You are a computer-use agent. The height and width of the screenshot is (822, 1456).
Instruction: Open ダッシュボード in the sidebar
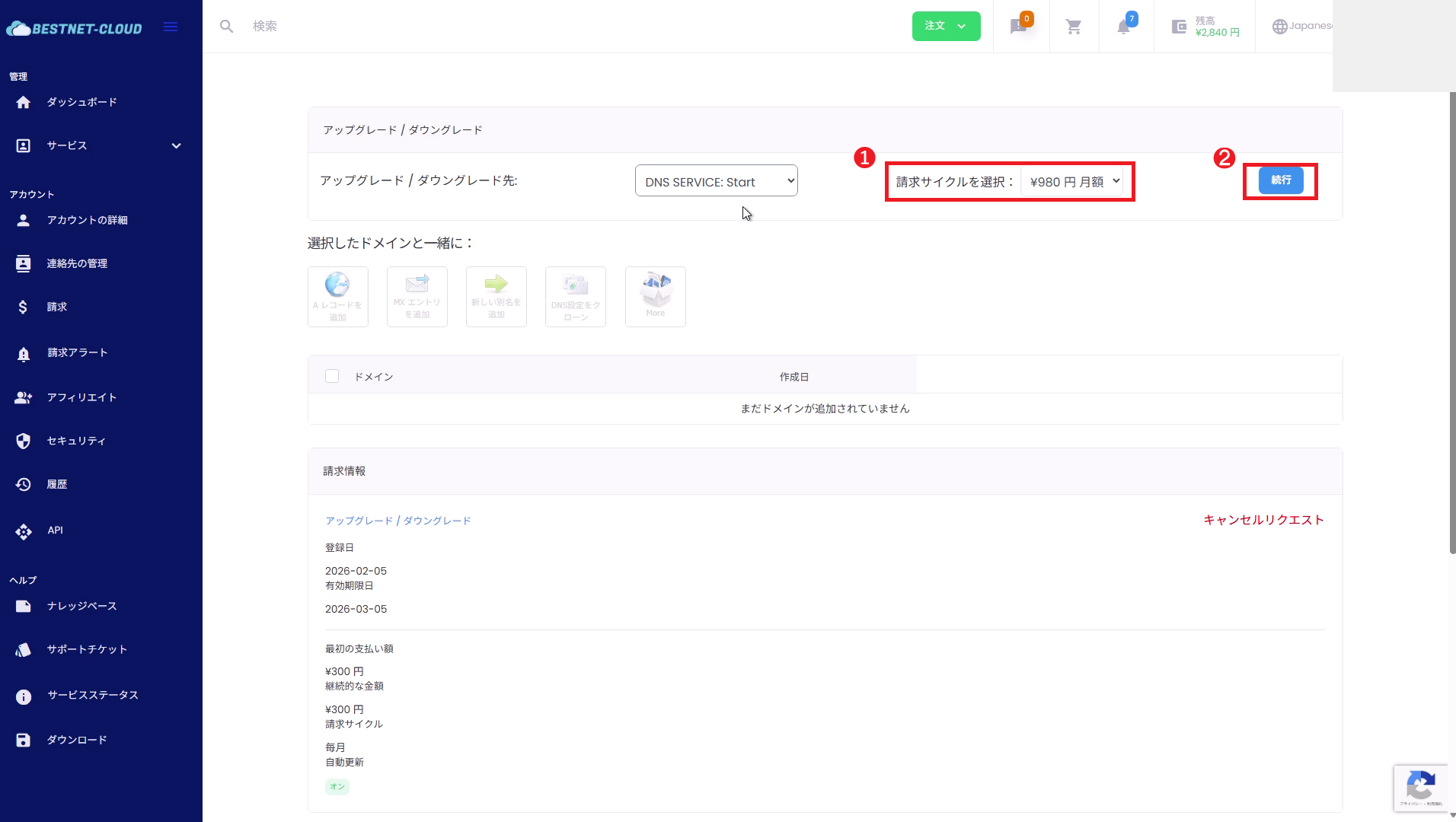pos(81,102)
